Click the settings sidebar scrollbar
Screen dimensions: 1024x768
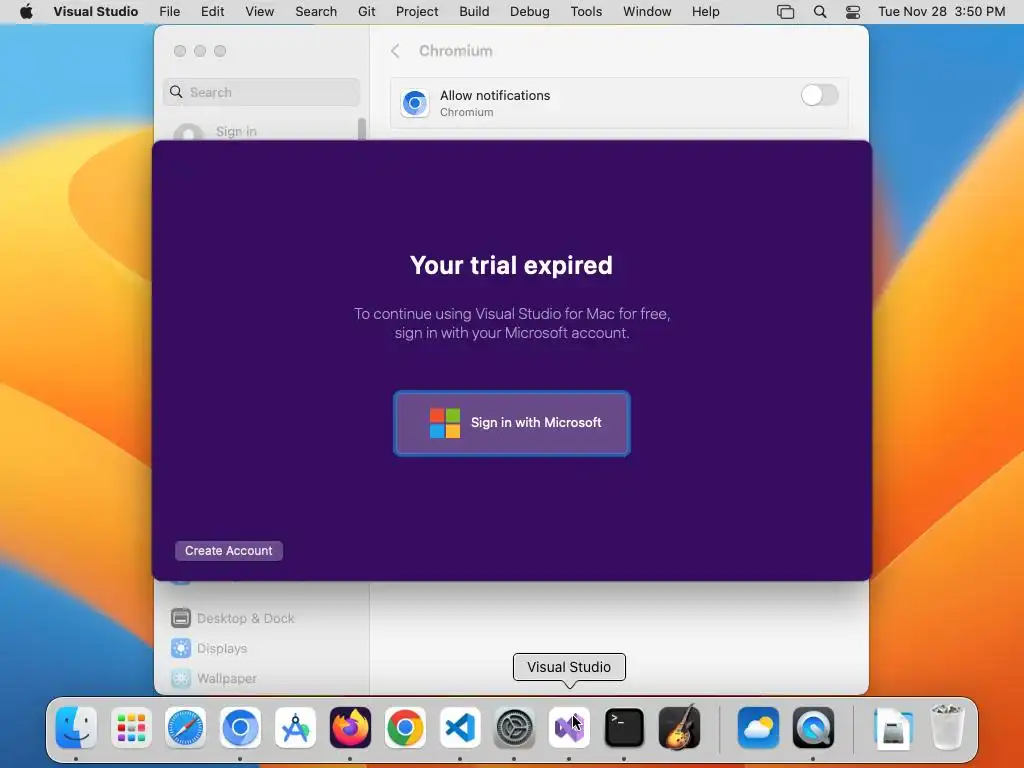tap(362, 129)
